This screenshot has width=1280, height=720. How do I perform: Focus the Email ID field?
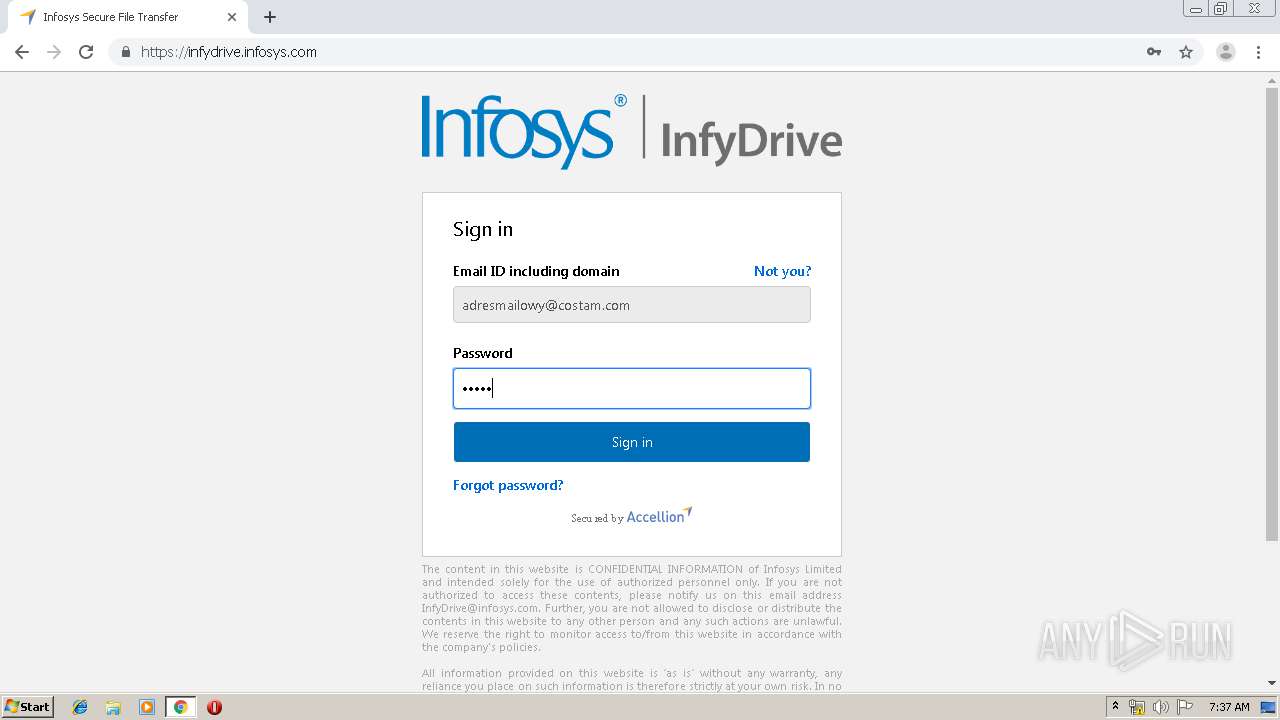point(632,305)
